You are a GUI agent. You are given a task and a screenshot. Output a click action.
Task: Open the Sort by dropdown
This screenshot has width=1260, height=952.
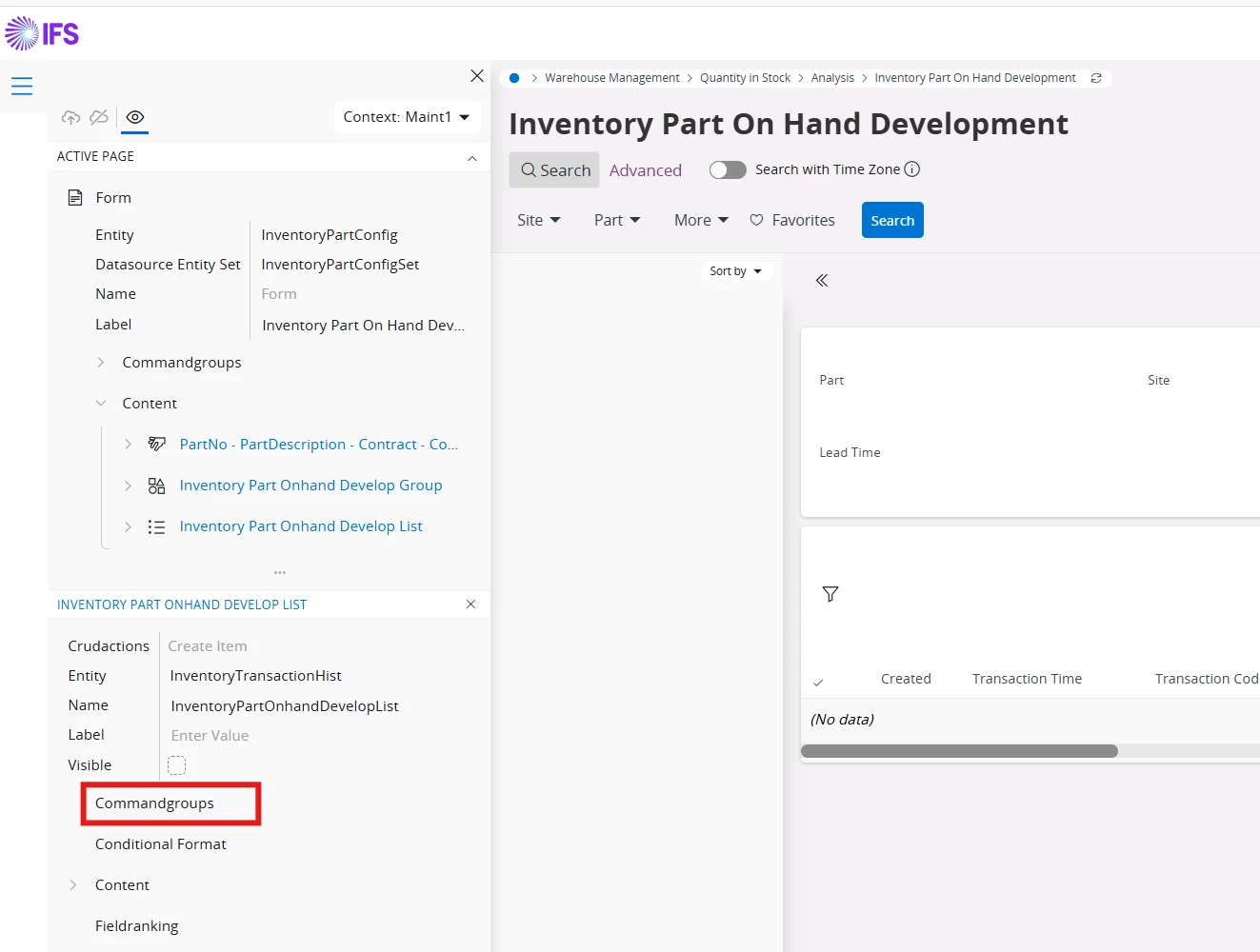point(735,271)
